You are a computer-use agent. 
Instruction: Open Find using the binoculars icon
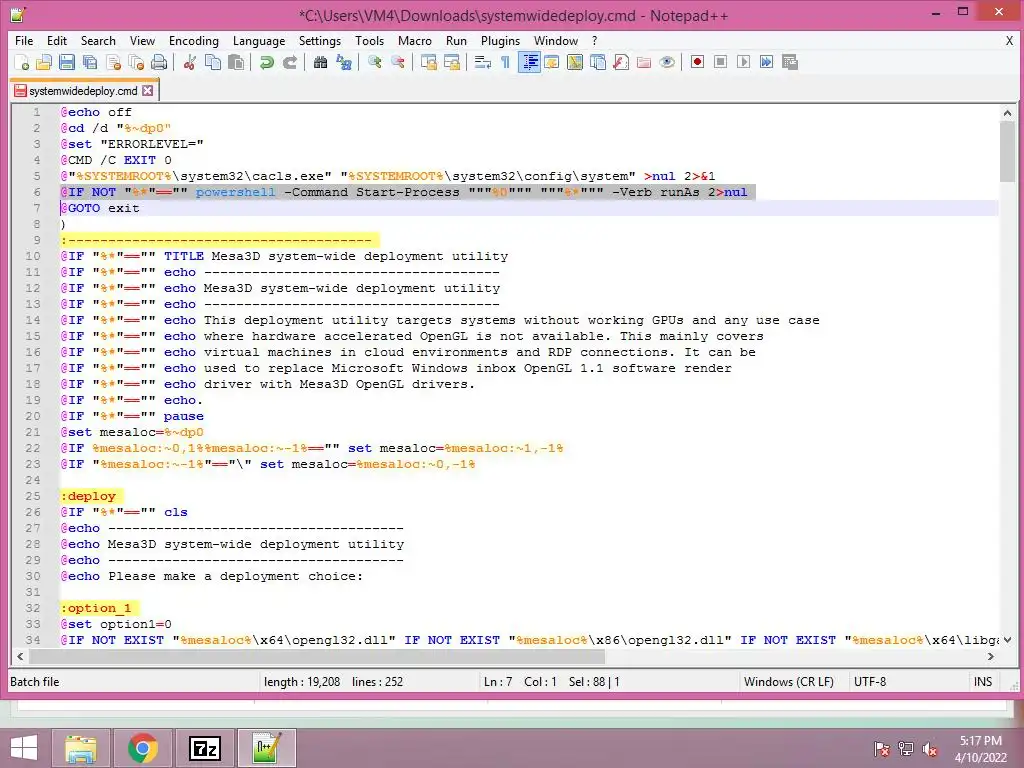pos(320,62)
